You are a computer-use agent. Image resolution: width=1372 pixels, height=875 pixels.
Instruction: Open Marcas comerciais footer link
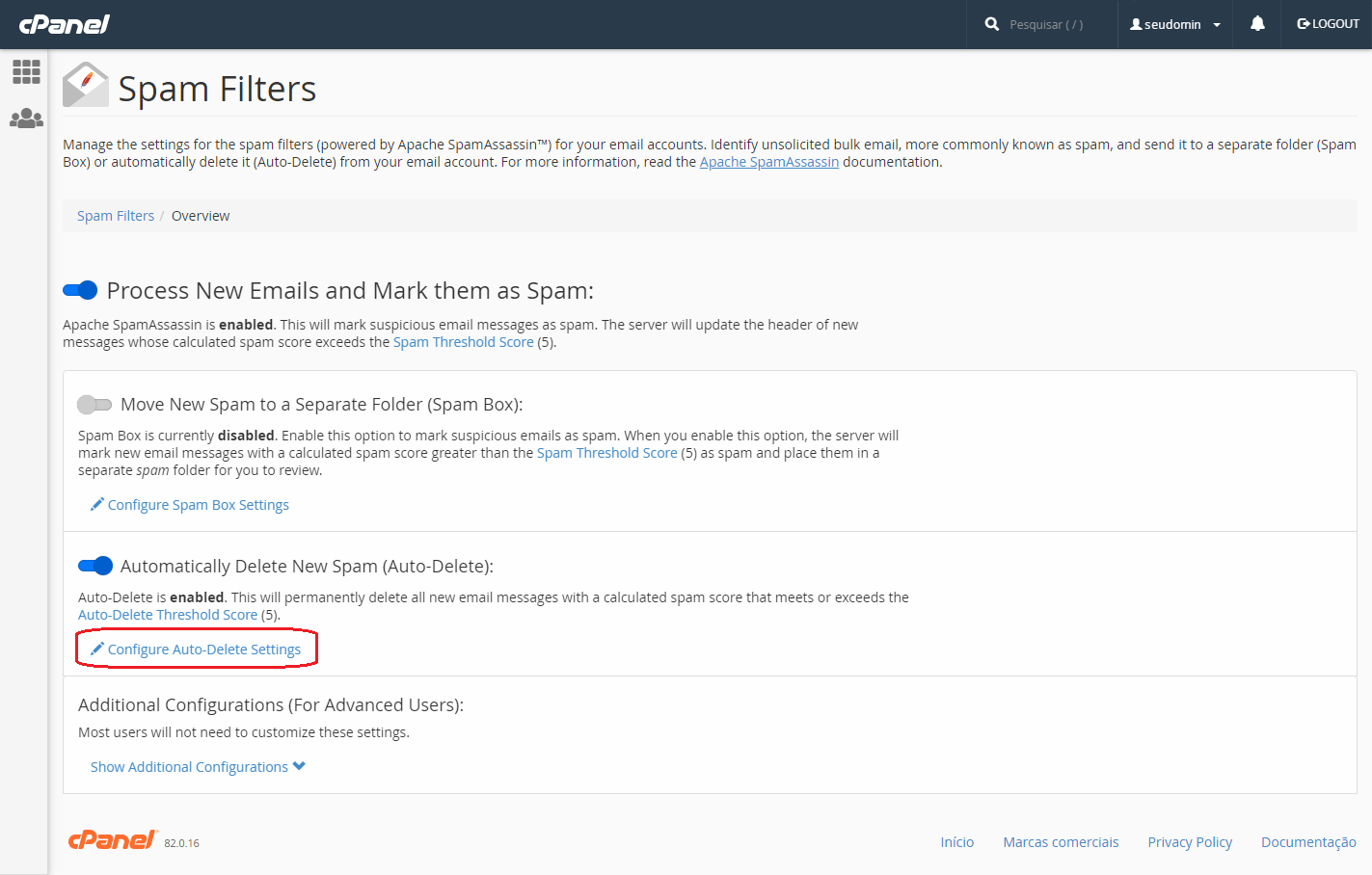click(x=1061, y=842)
